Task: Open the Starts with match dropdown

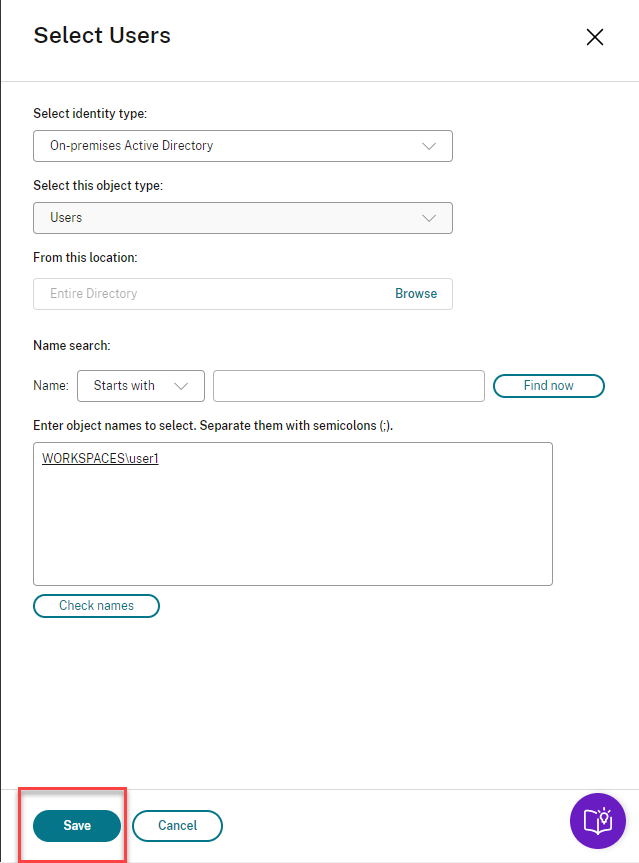Action: point(140,386)
